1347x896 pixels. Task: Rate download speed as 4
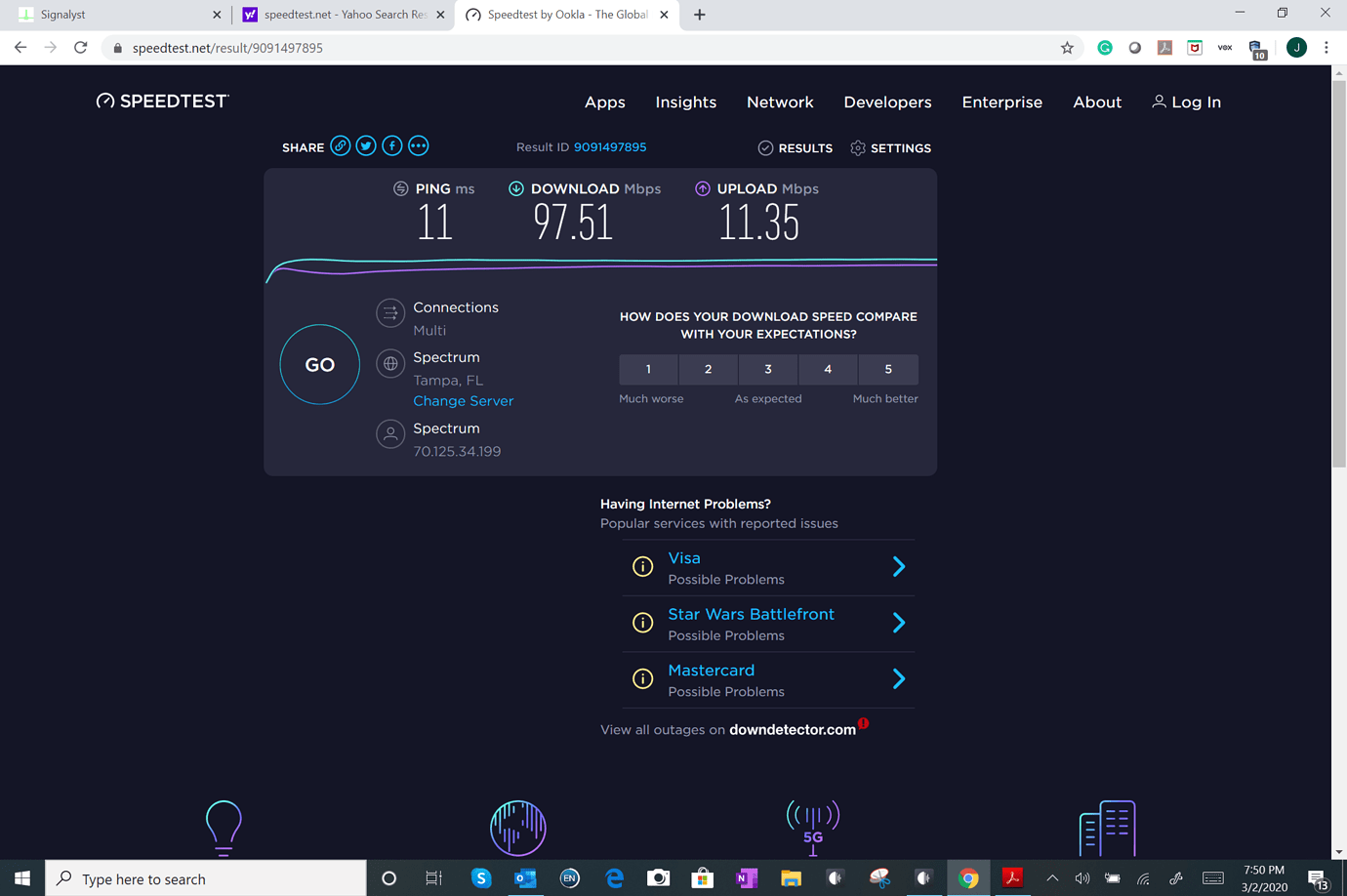[828, 369]
